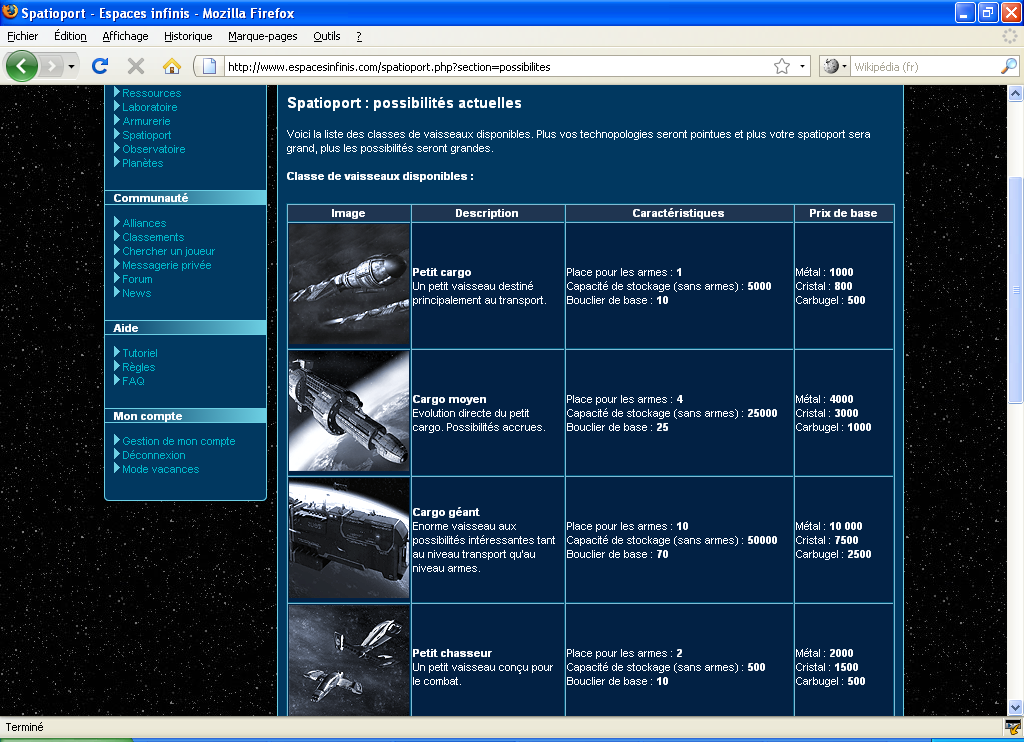Screen dimensions: 1024x742
Task: Open the ? help menu
Action: (359, 36)
